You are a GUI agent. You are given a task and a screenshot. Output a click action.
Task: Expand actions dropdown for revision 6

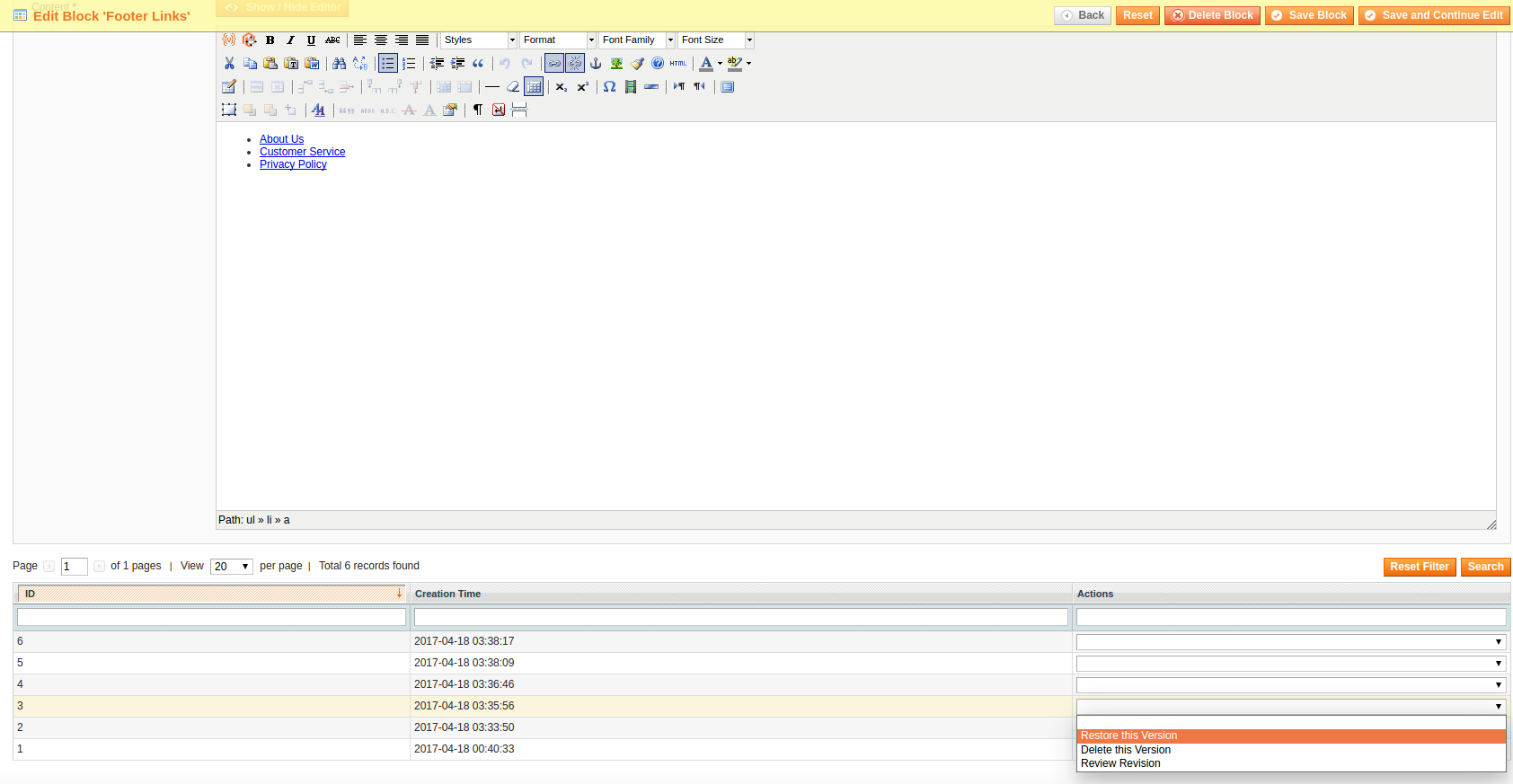point(1291,641)
